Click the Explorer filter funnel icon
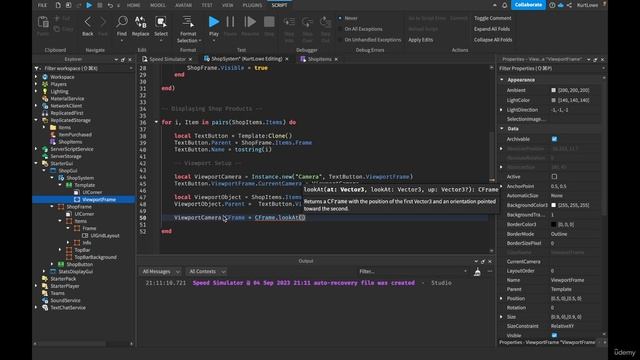 [37, 69]
